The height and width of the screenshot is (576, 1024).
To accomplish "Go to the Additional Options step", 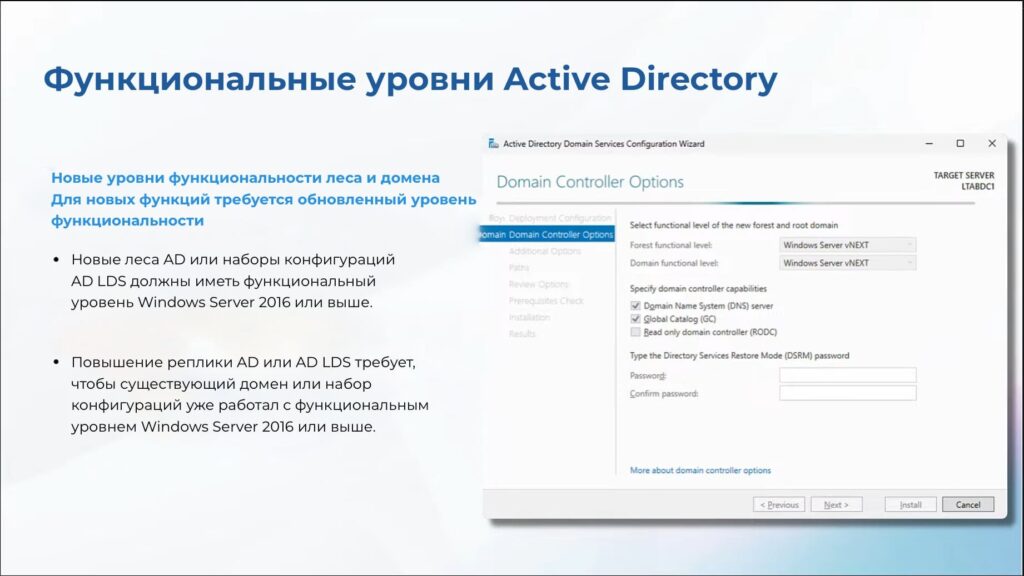I will [x=545, y=251].
